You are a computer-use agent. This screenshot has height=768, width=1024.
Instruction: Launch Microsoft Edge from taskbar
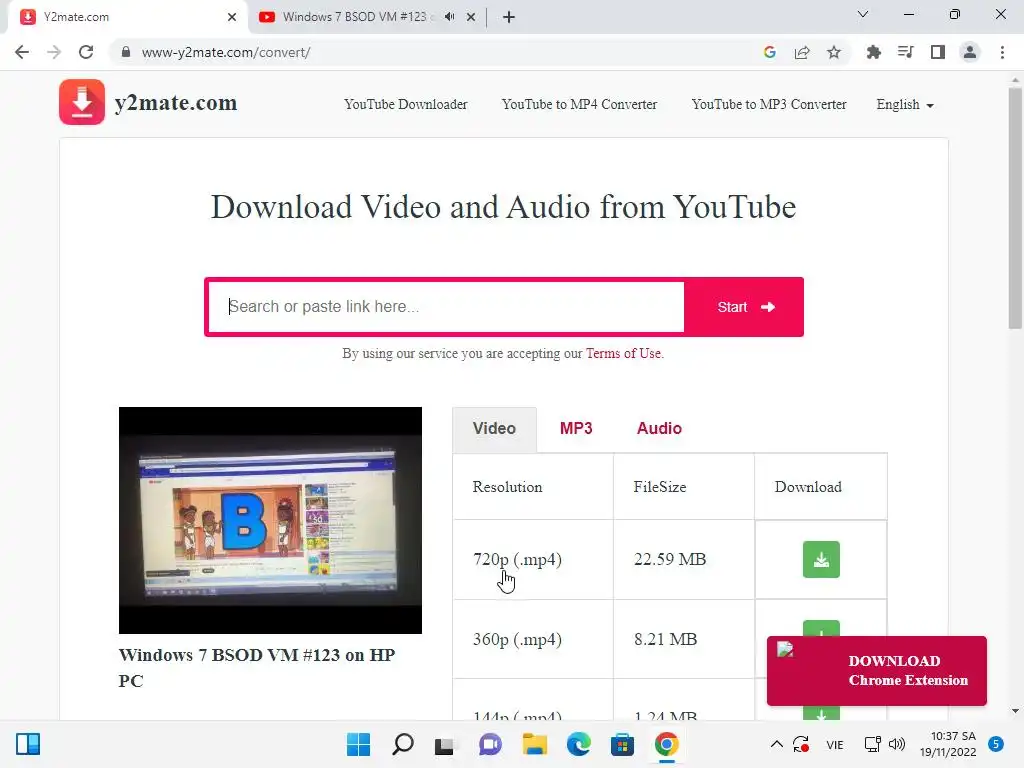[x=579, y=744]
